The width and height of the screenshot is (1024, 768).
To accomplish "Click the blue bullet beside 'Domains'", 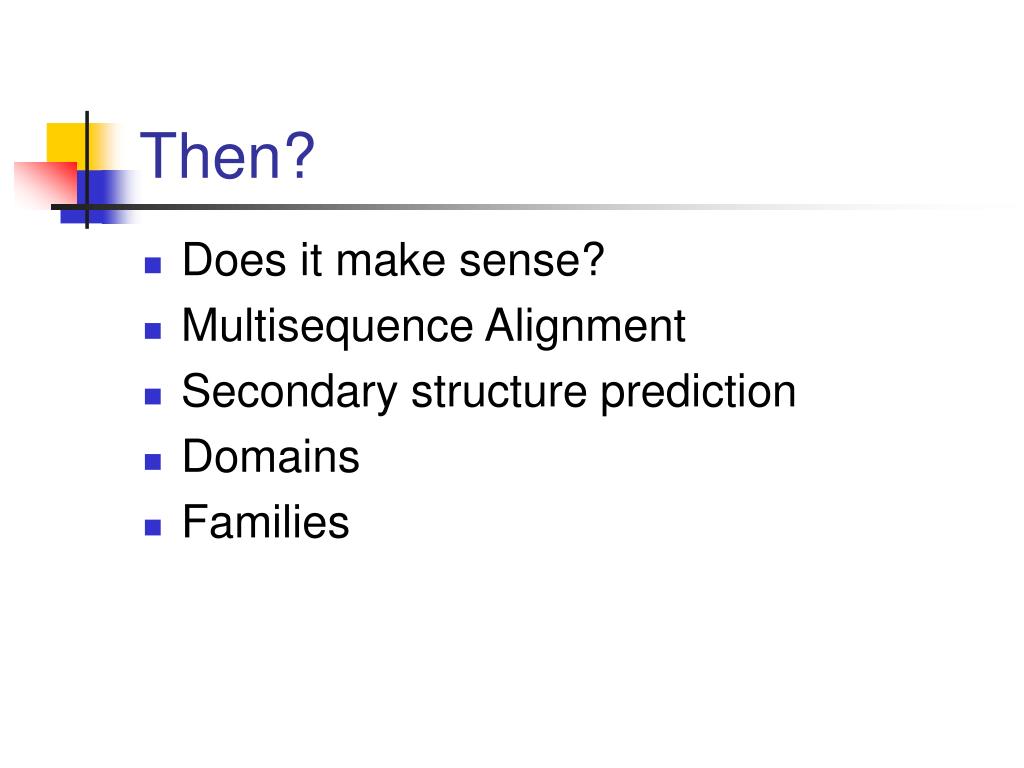I will click(x=153, y=462).
